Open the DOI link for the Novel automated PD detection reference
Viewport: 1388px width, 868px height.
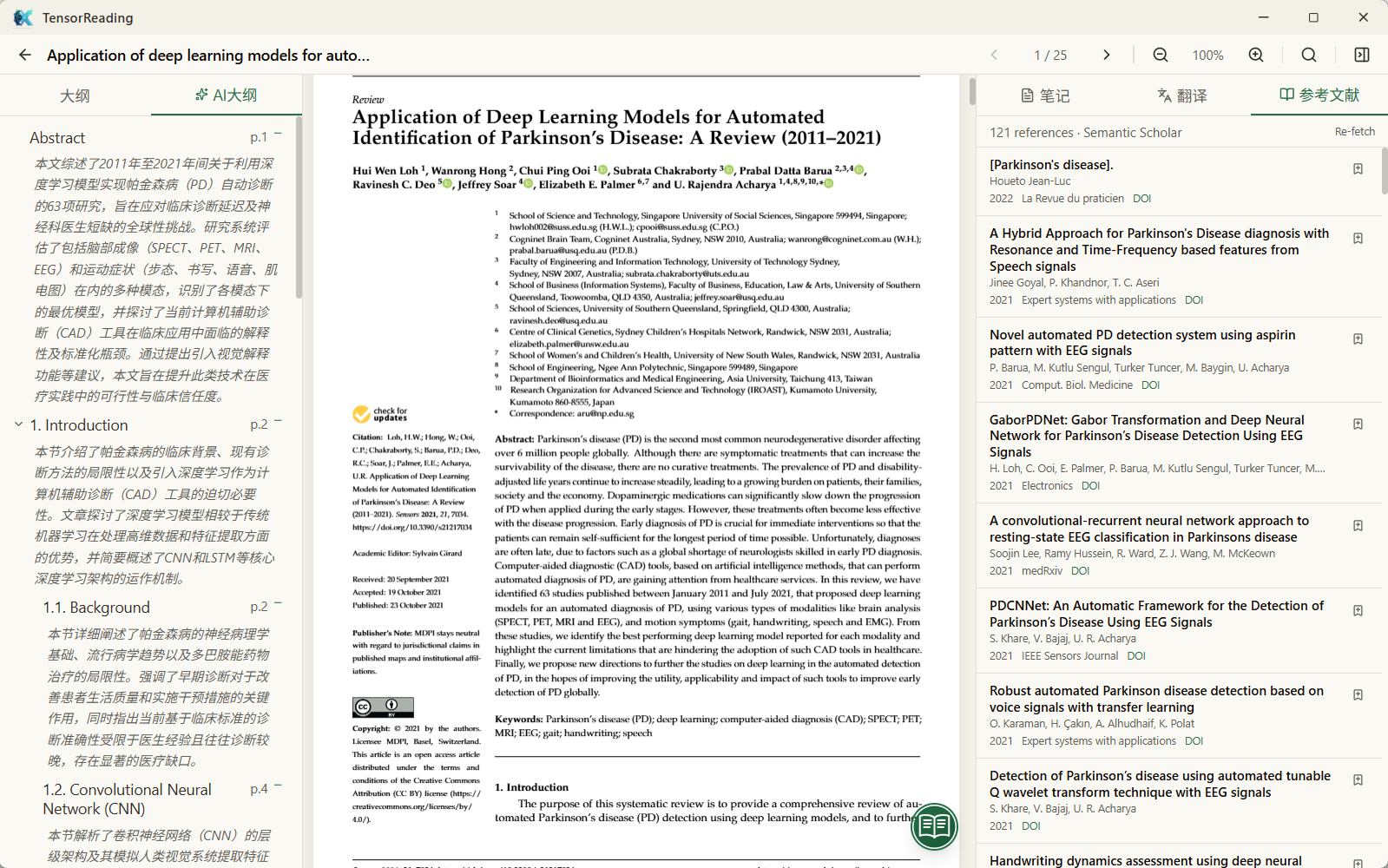point(1150,385)
